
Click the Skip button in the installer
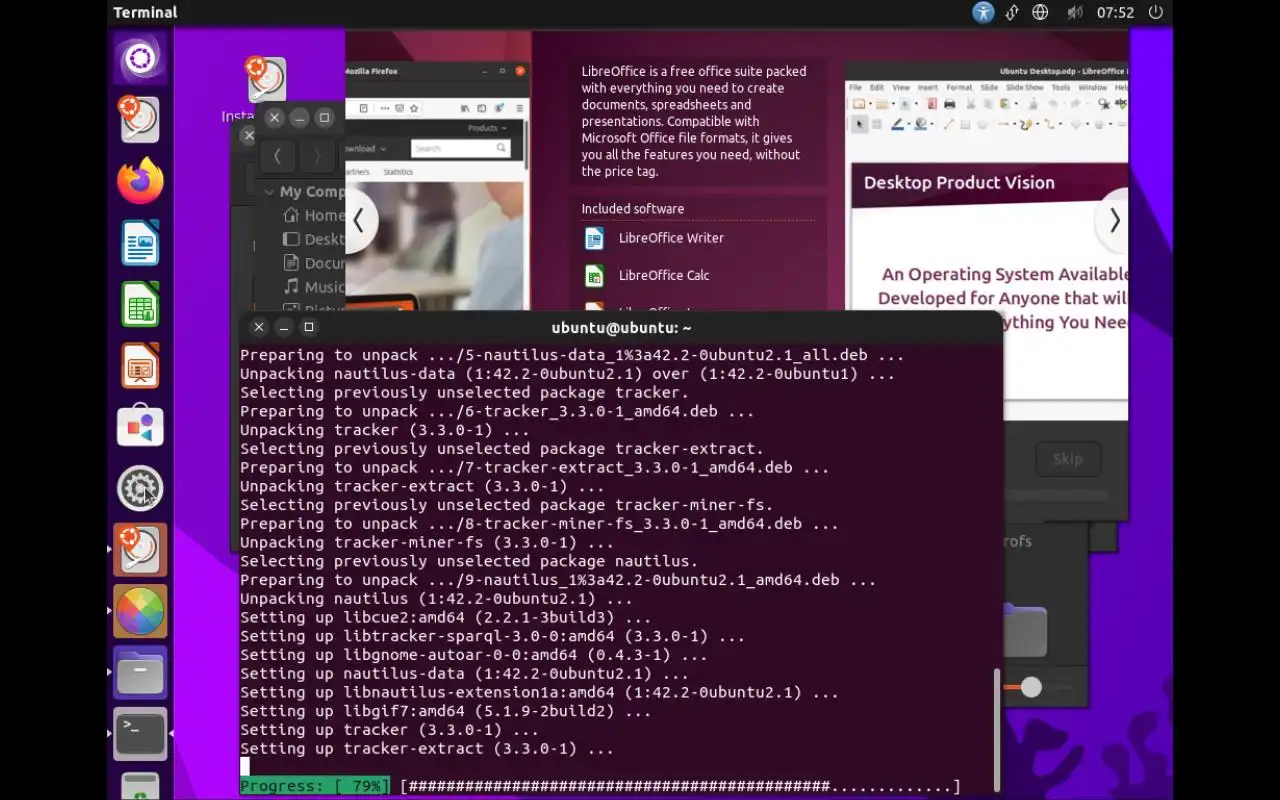(x=1067, y=459)
